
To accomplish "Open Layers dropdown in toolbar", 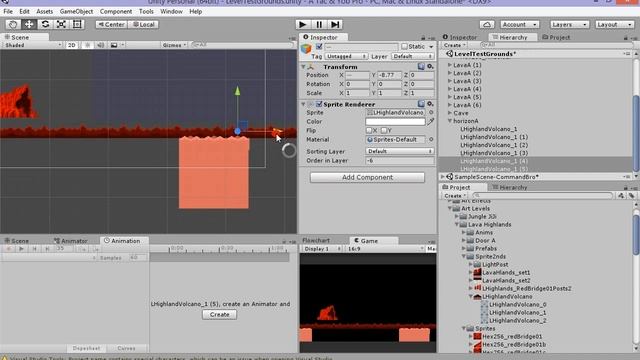I will (569, 24).
